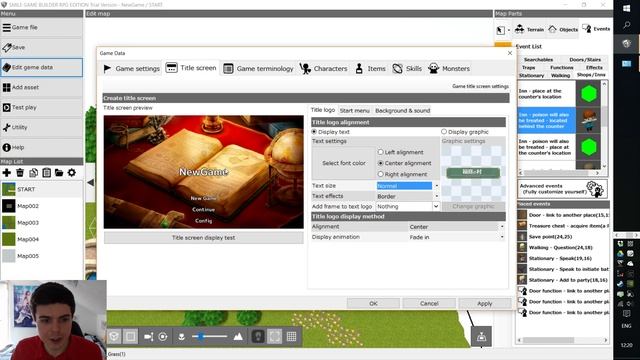640x360 pixels.
Task: Close the Game Data dialog
Action: (509, 53)
